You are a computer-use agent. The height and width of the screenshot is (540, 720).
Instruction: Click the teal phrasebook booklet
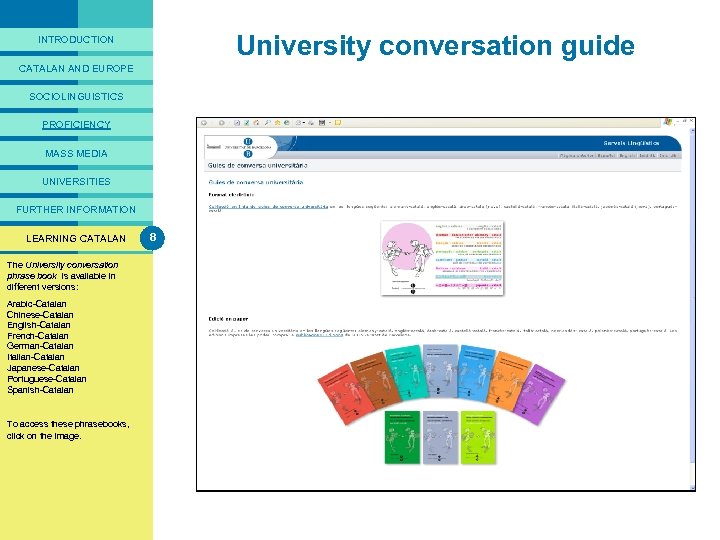(x=406, y=373)
